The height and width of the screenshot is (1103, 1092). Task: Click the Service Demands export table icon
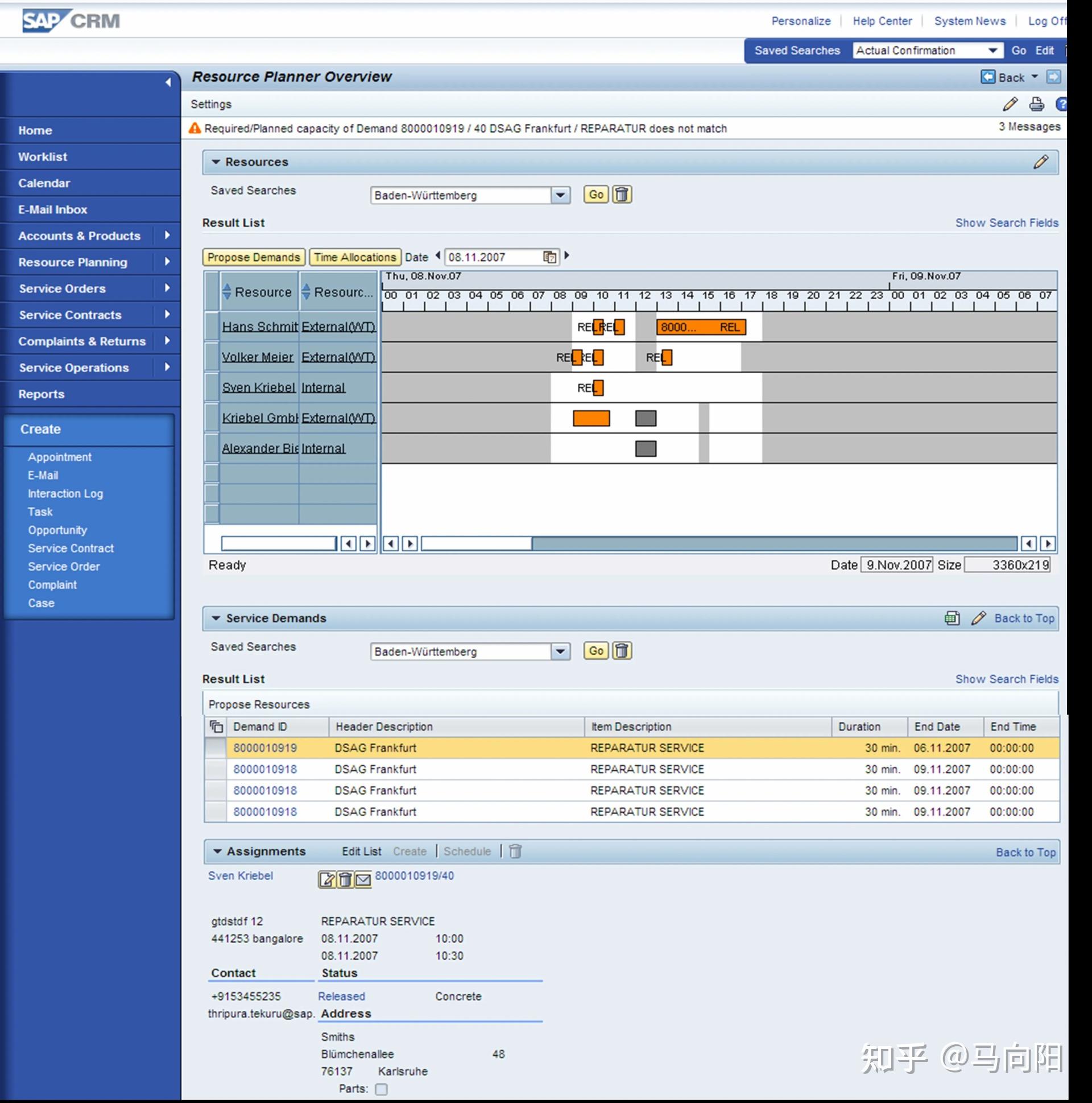coord(952,618)
